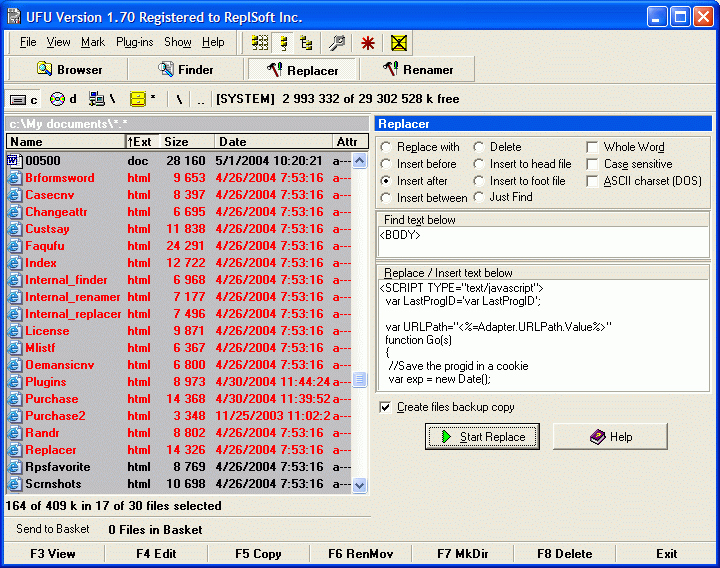Select the Rpsfavorite file row
720x568 pixels.
[x=179, y=467]
